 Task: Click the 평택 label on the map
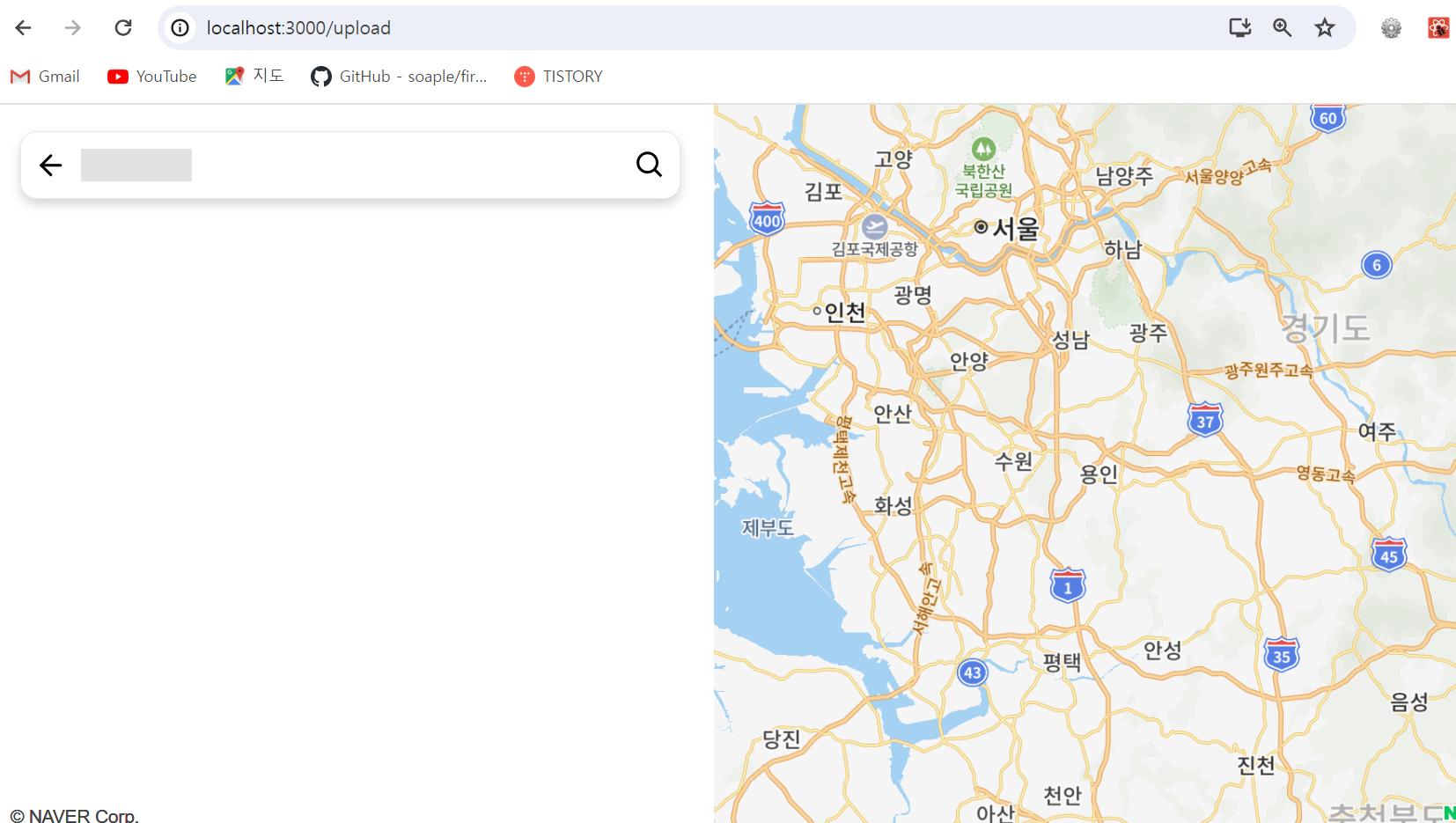pos(1062,662)
